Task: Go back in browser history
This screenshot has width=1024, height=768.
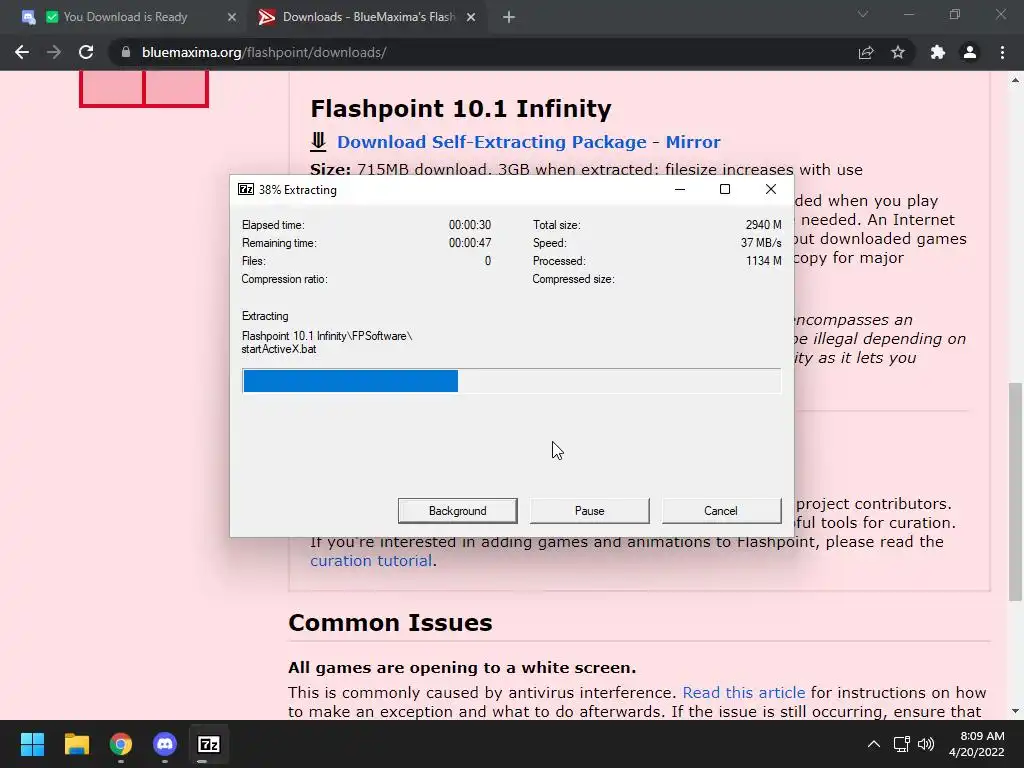Action: (22, 52)
